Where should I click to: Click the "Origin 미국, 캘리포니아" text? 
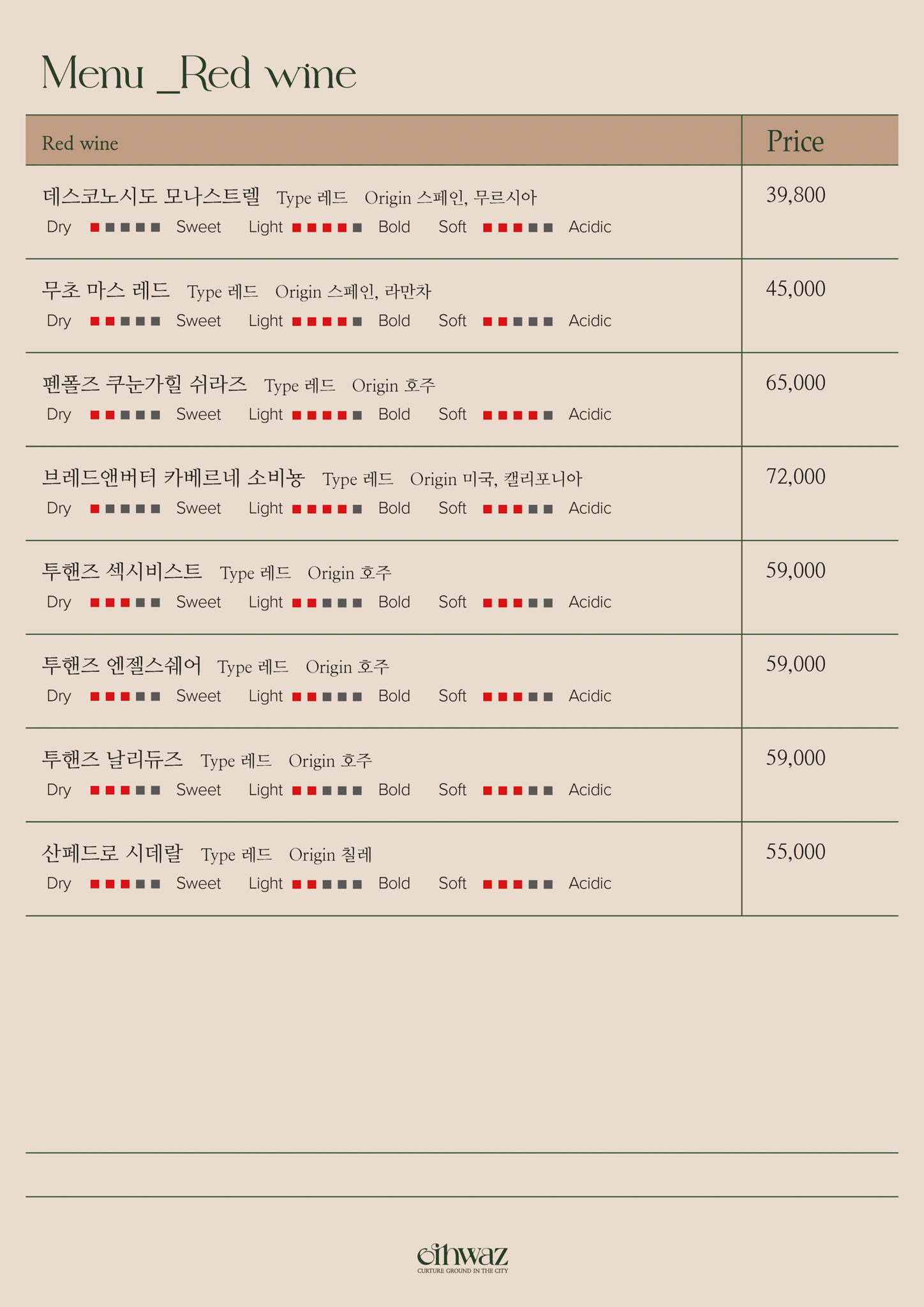click(x=496, y=479)
